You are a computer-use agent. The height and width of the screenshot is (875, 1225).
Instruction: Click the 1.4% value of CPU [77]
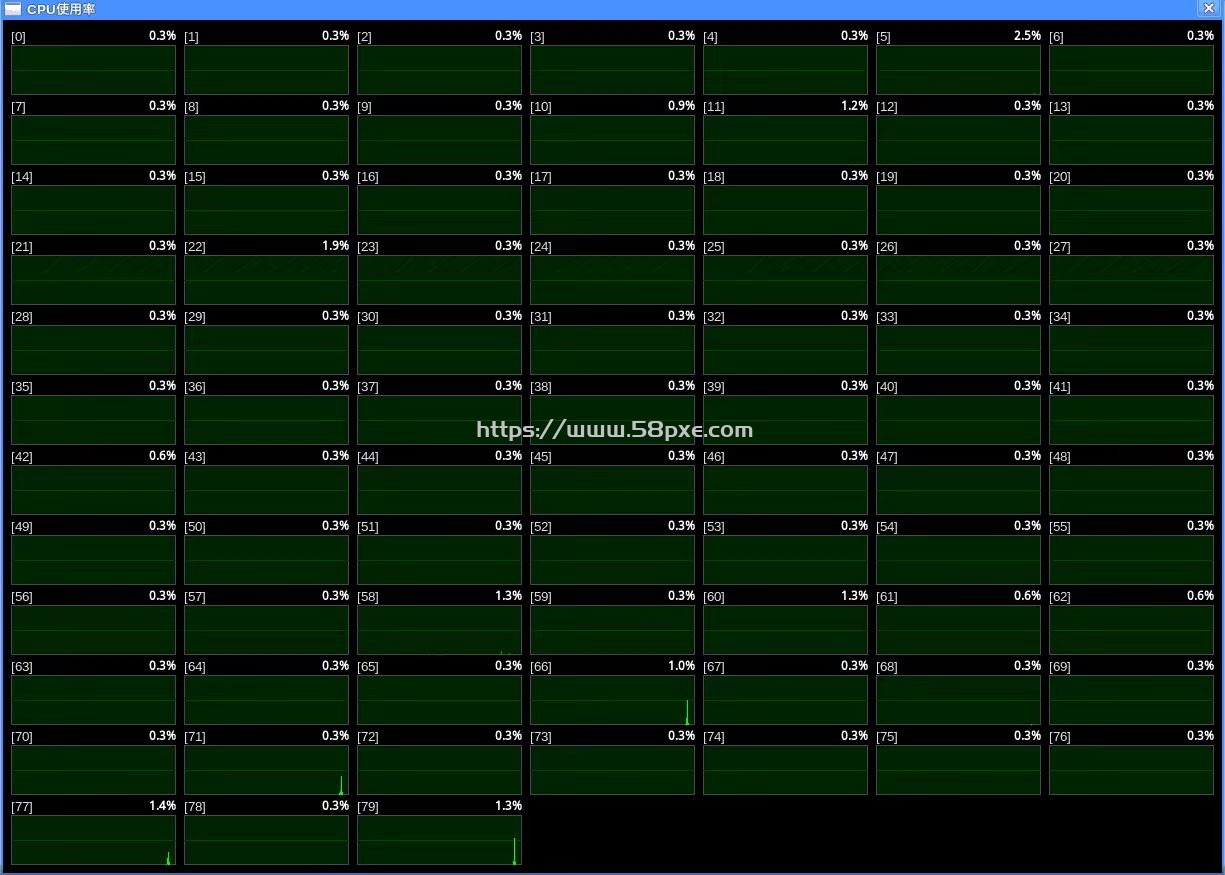click(162, 806)
